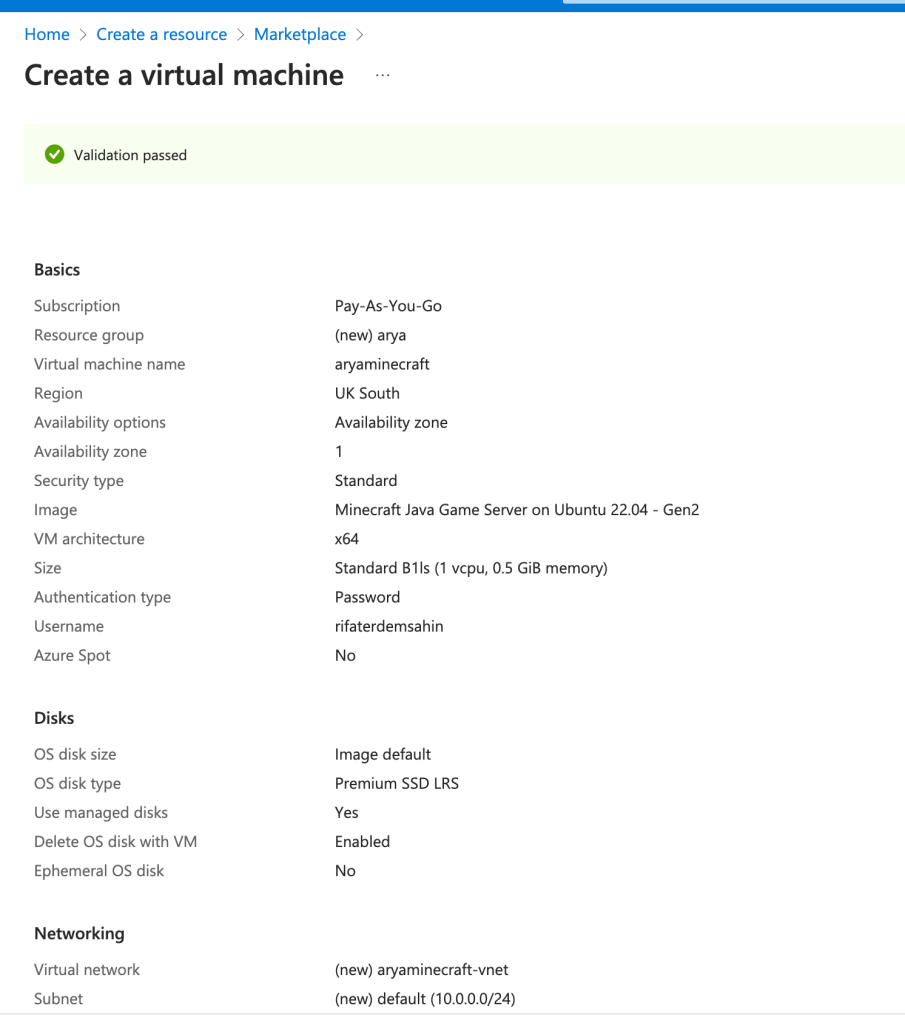The width and height of the screenshot is (905, 1023).
Task: Select the (new) aryaminecraft-vnet value
Action: [422, 970]
